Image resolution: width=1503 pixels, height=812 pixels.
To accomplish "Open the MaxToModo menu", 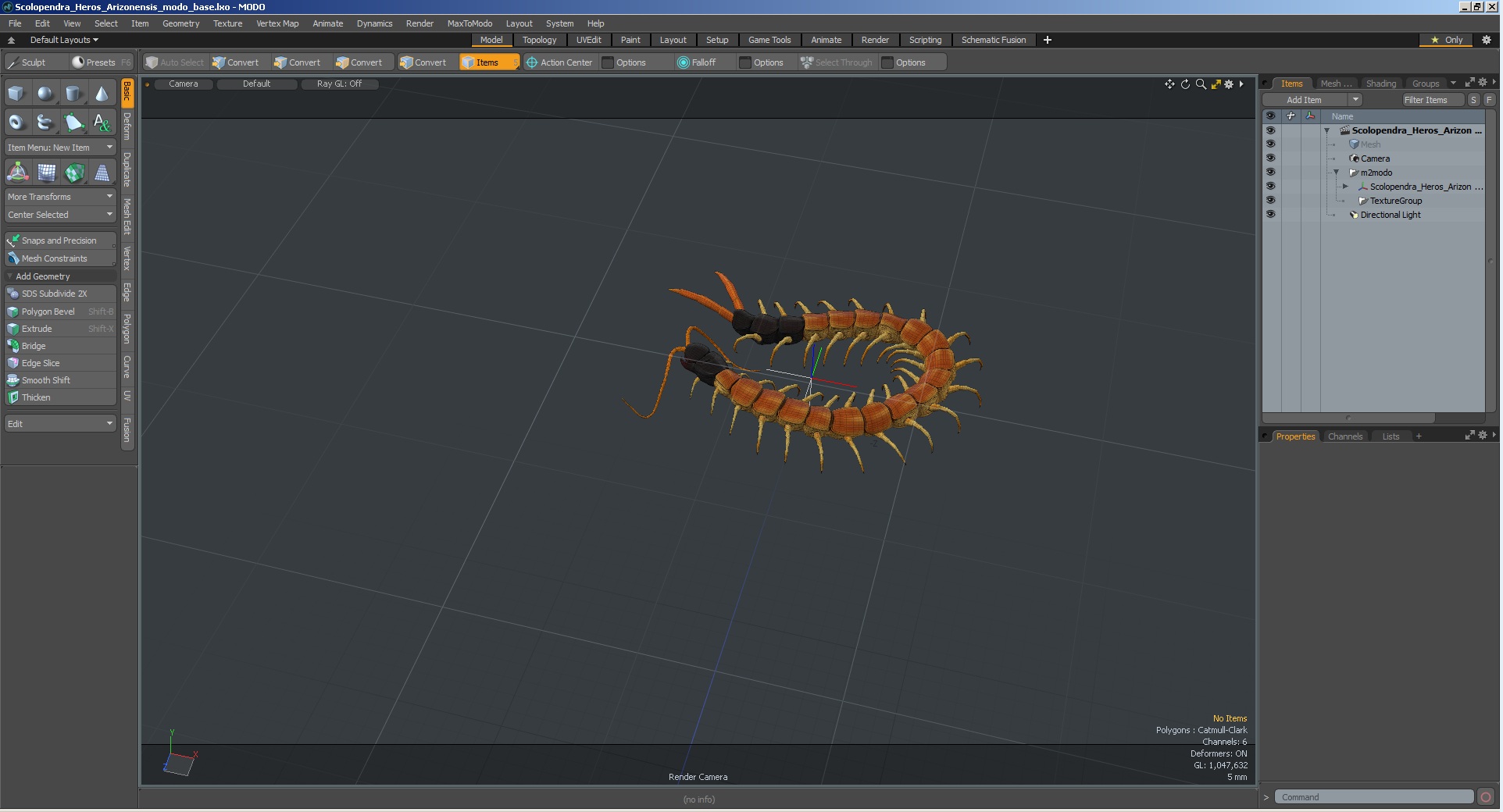I will (x=469, y=23).
